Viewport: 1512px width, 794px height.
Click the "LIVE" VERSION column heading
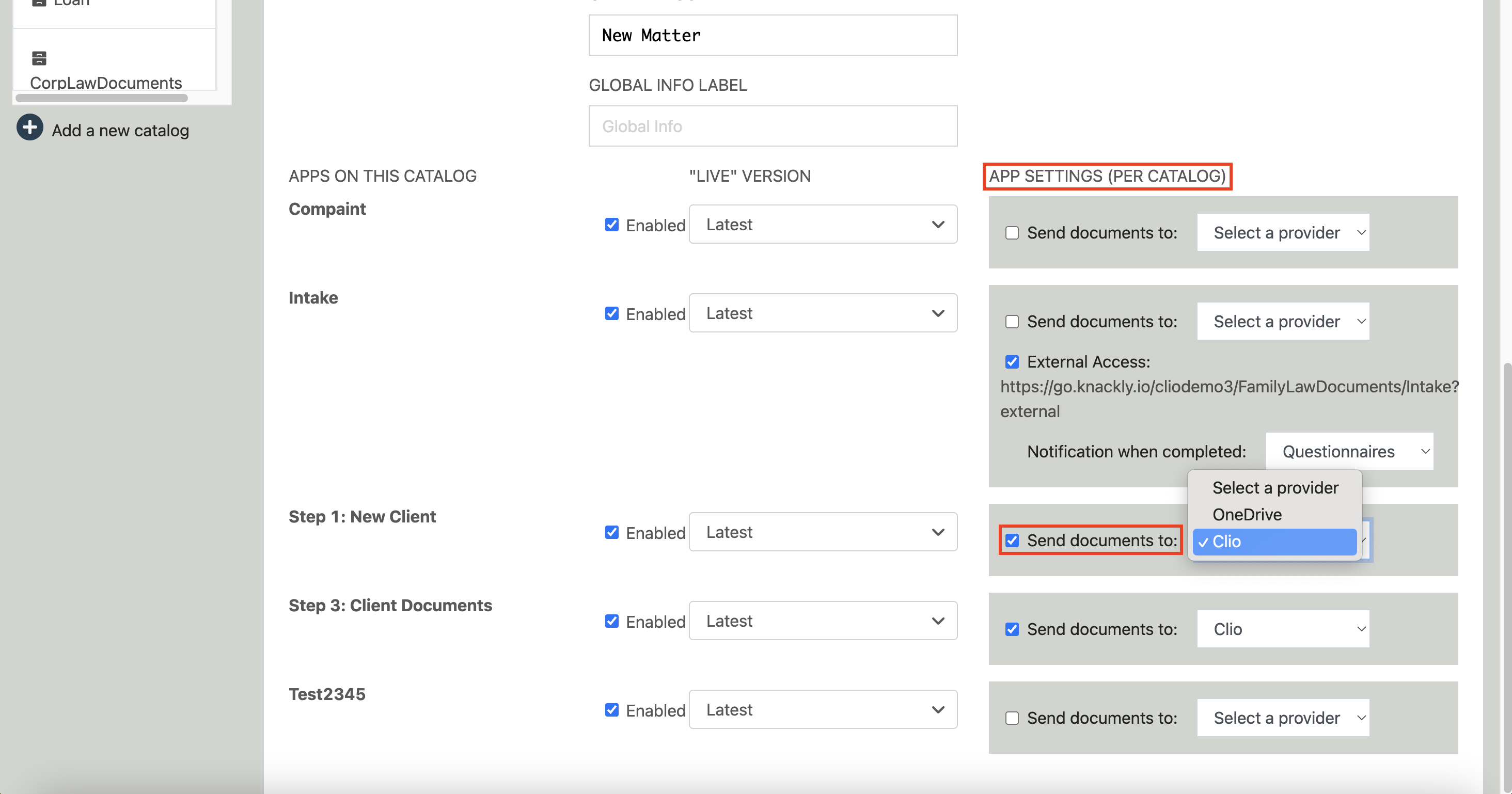[749, 176]
